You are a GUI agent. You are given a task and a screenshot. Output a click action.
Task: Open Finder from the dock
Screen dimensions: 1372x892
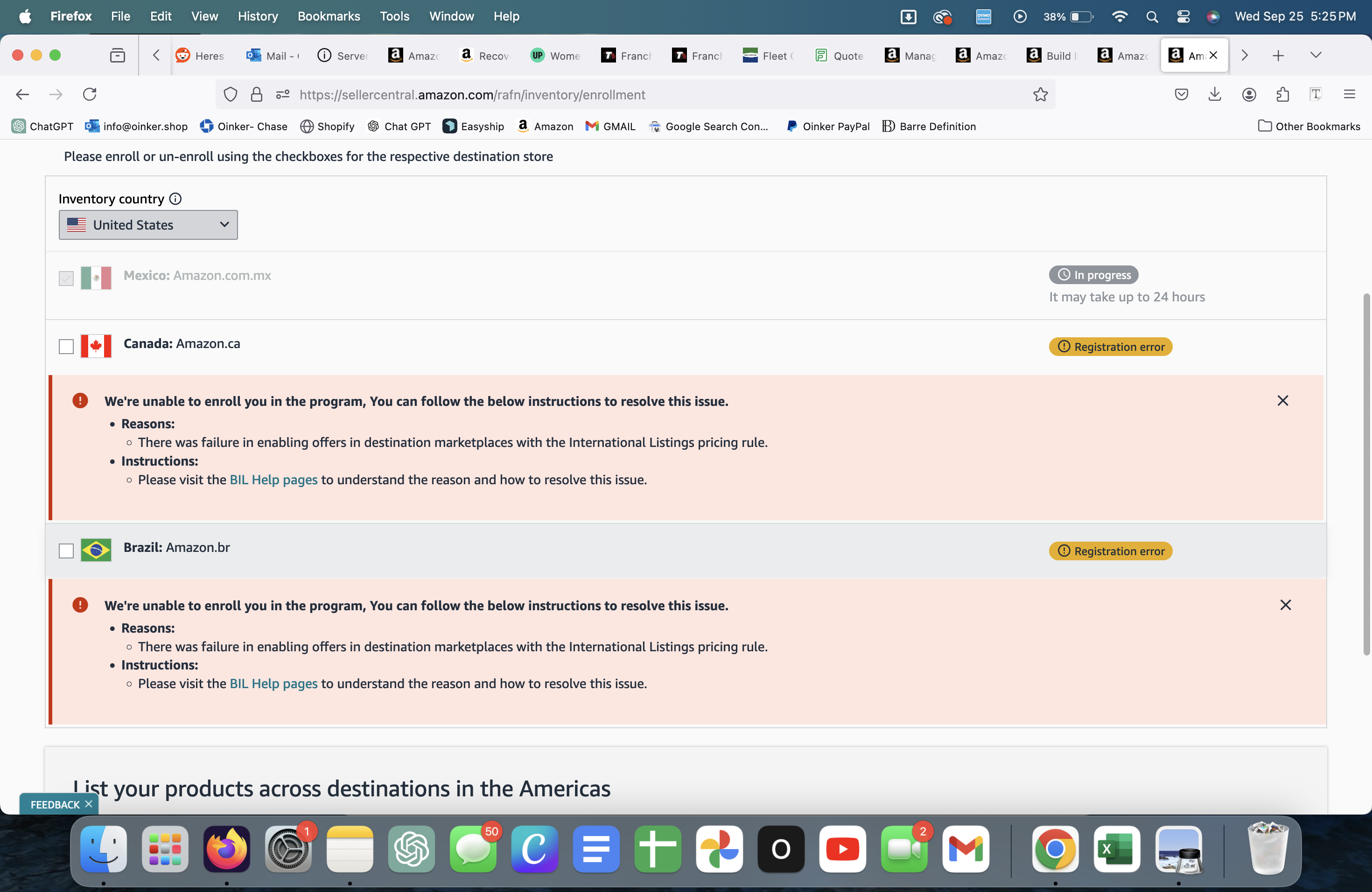tap(104, 849)
